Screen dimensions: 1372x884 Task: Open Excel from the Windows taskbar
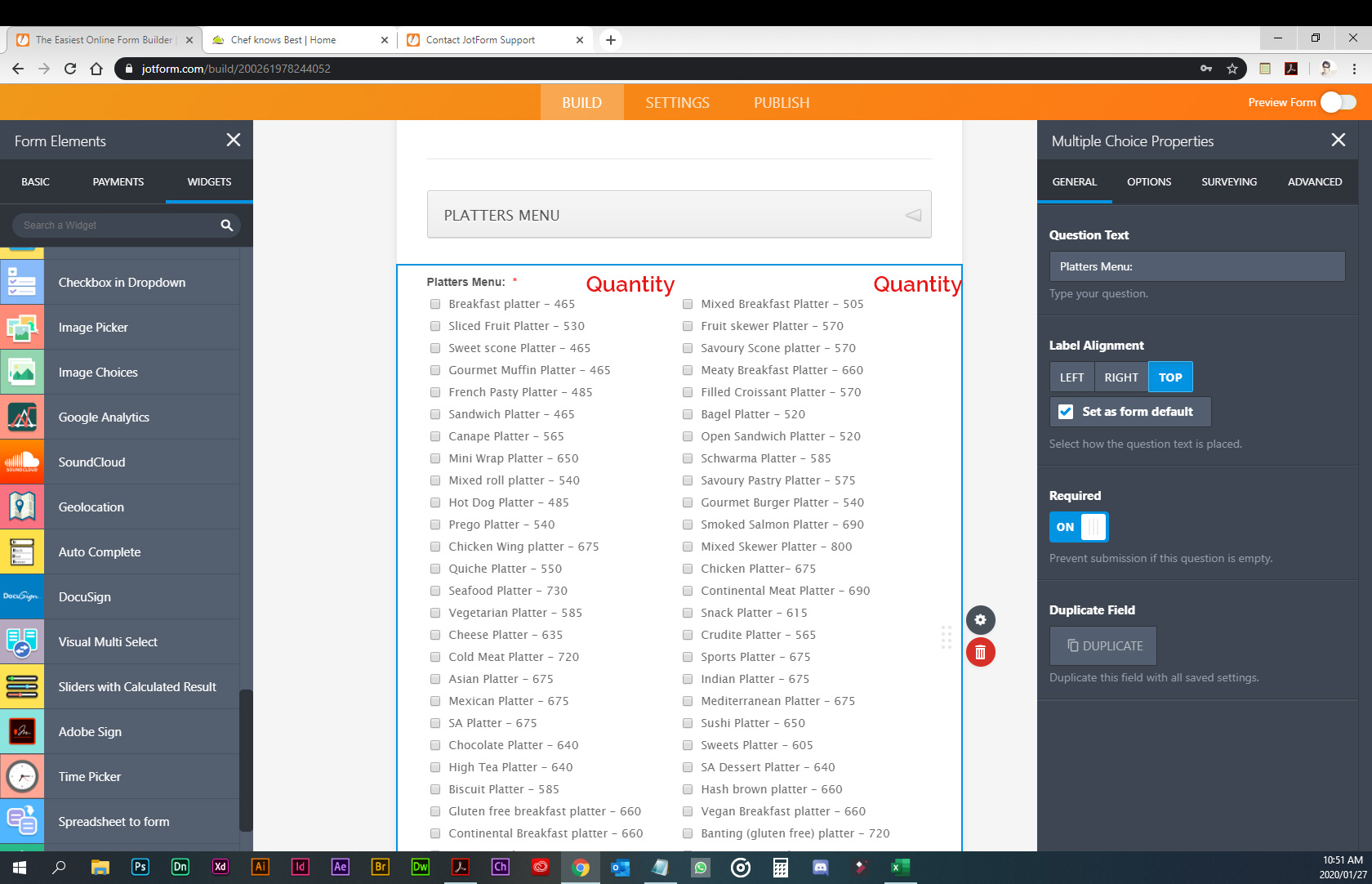click(900, 867)
